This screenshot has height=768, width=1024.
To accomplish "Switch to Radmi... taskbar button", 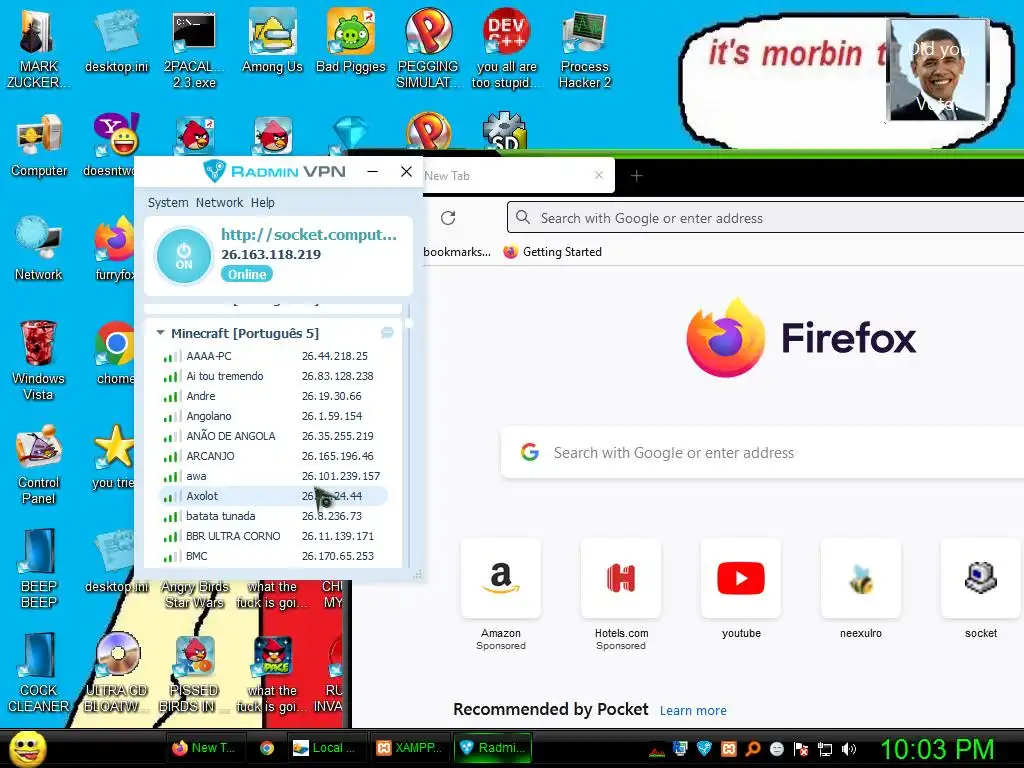I will (493, 748).
